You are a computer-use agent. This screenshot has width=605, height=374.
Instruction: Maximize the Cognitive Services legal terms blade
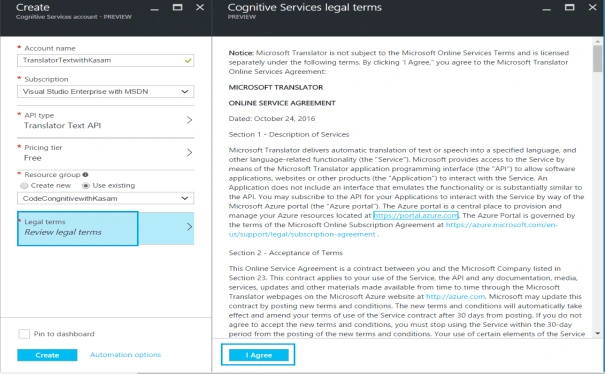570,7
